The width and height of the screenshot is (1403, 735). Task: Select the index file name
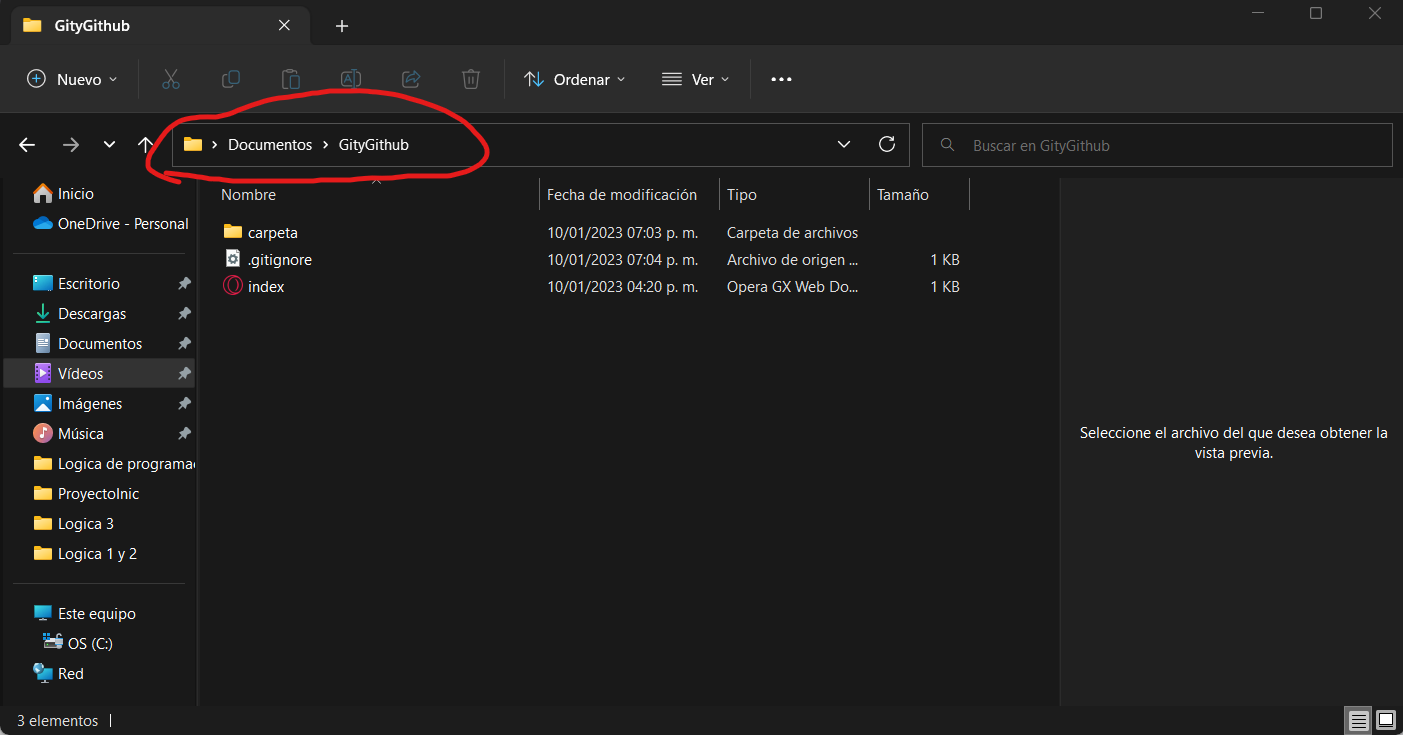tap(266, 287)
